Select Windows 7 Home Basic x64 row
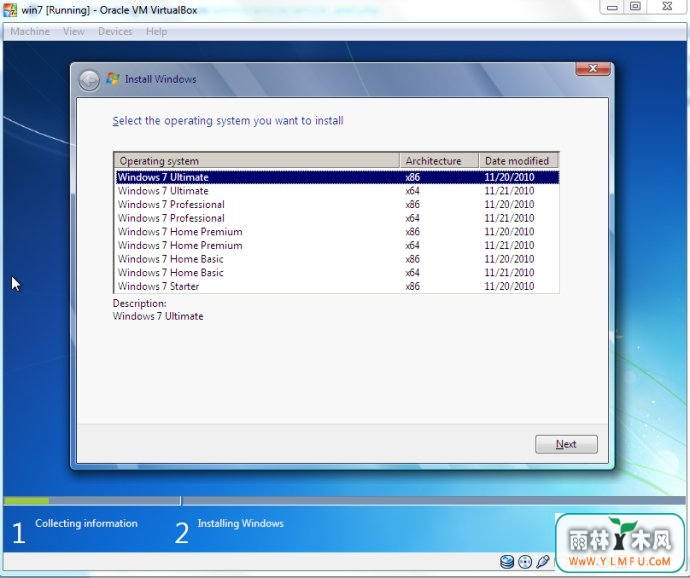This screenshot has width=690, height=578. coord(338,272)
